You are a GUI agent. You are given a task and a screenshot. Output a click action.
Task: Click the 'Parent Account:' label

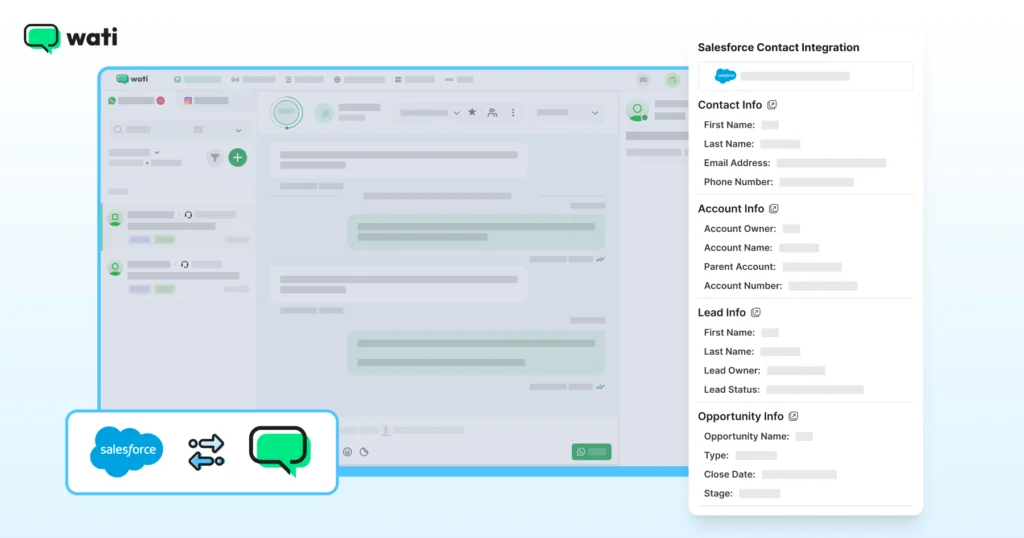pos(739,266)
